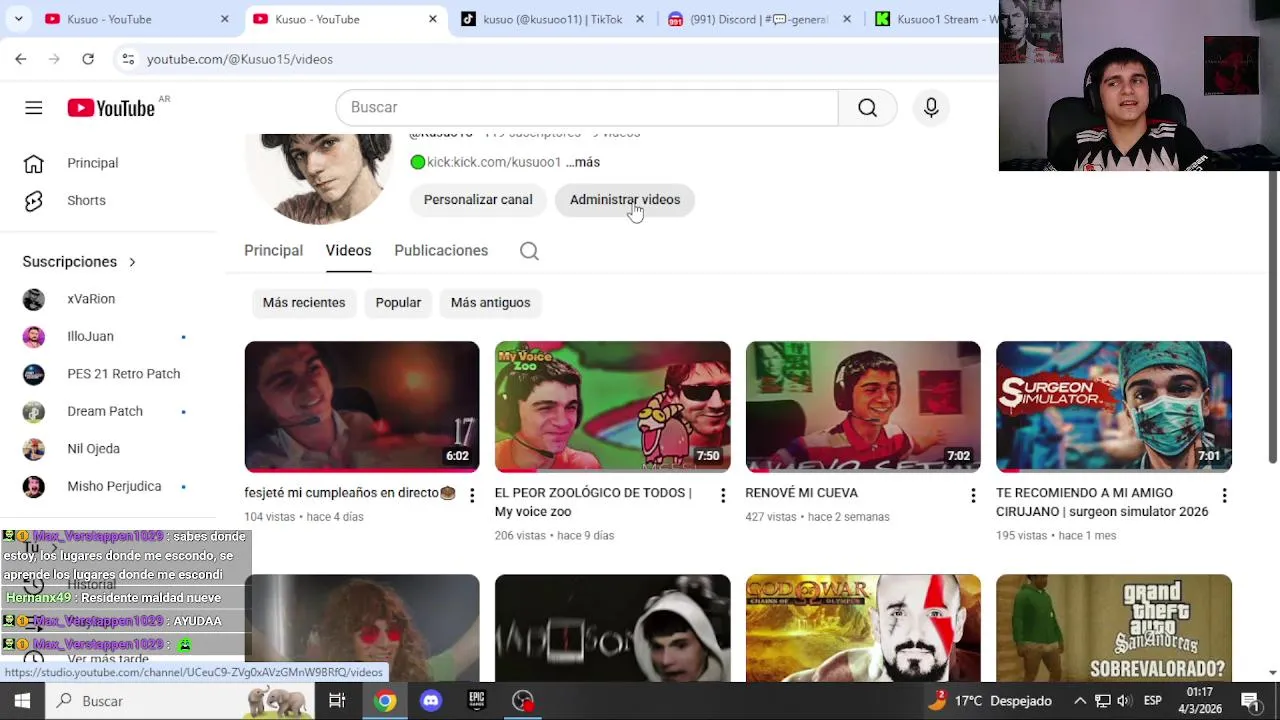Open Windows Start menu

(x=22, y=701)
